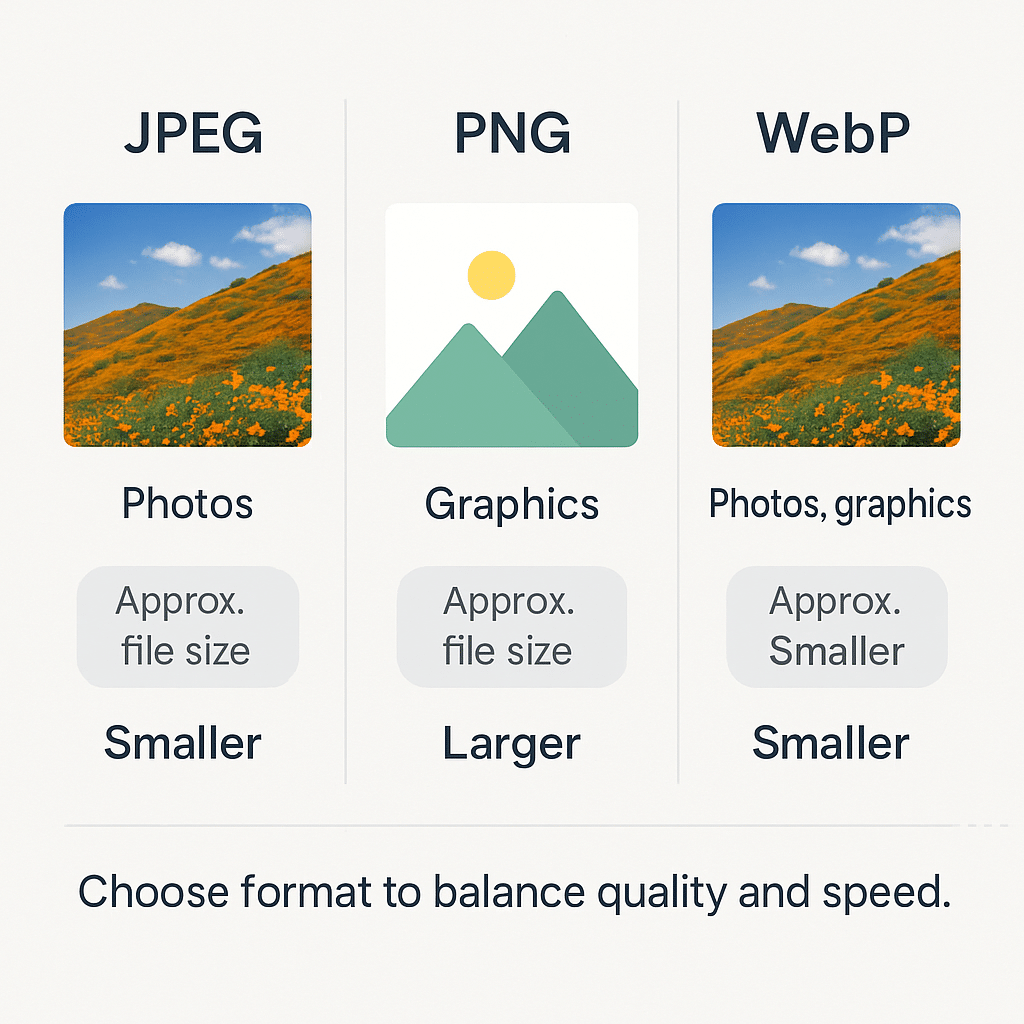Click the Photos, graphics label under WebP
Screen dimensions: 1024x1024
click(840, 505)
